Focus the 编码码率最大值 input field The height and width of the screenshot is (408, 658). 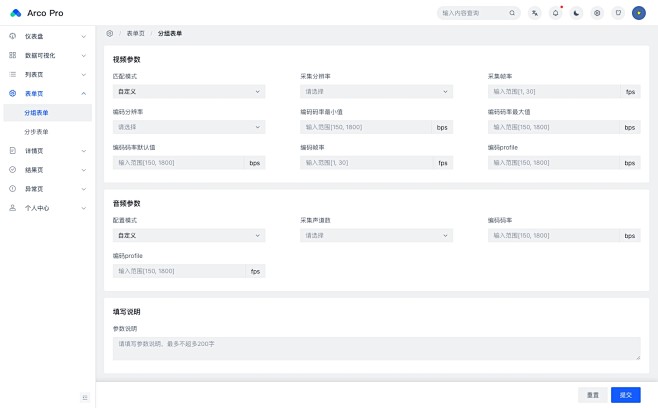[x=553, y=127]
